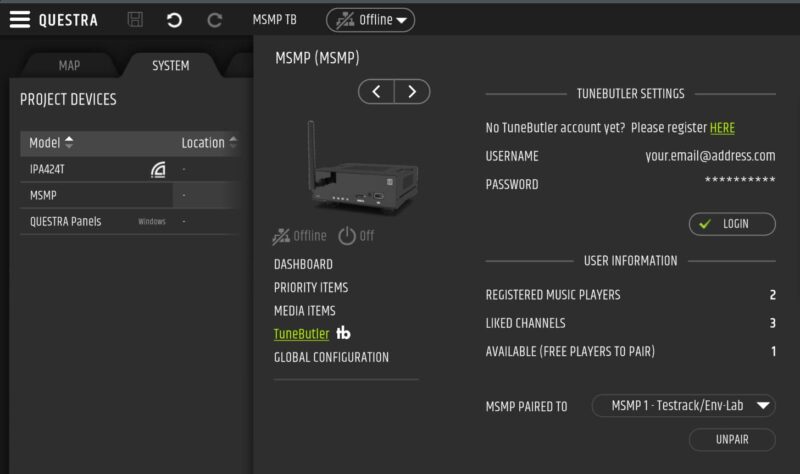Click the HERE registration link

(722, 128)
